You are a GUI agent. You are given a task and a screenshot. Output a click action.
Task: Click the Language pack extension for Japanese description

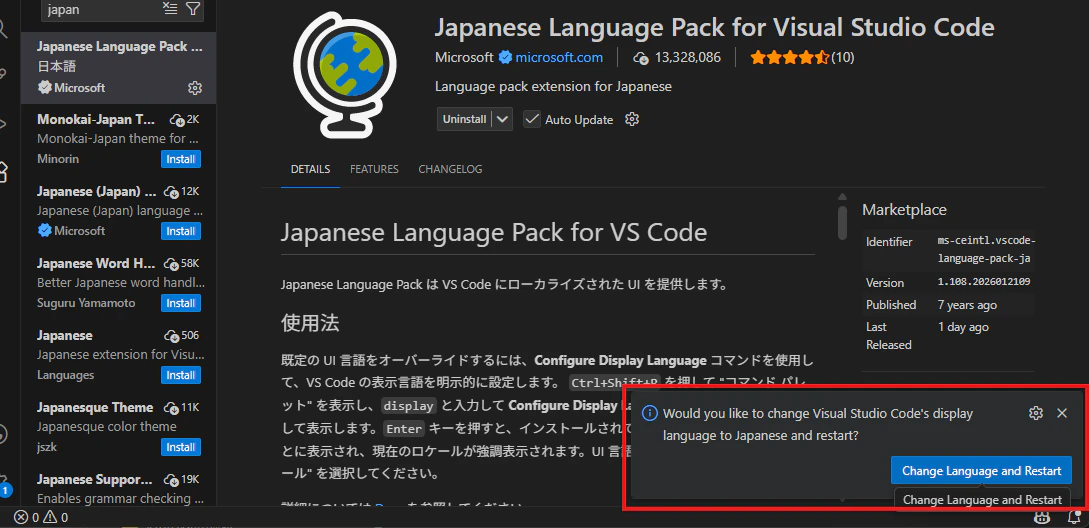pyautogui.click(x=553, y=87)
